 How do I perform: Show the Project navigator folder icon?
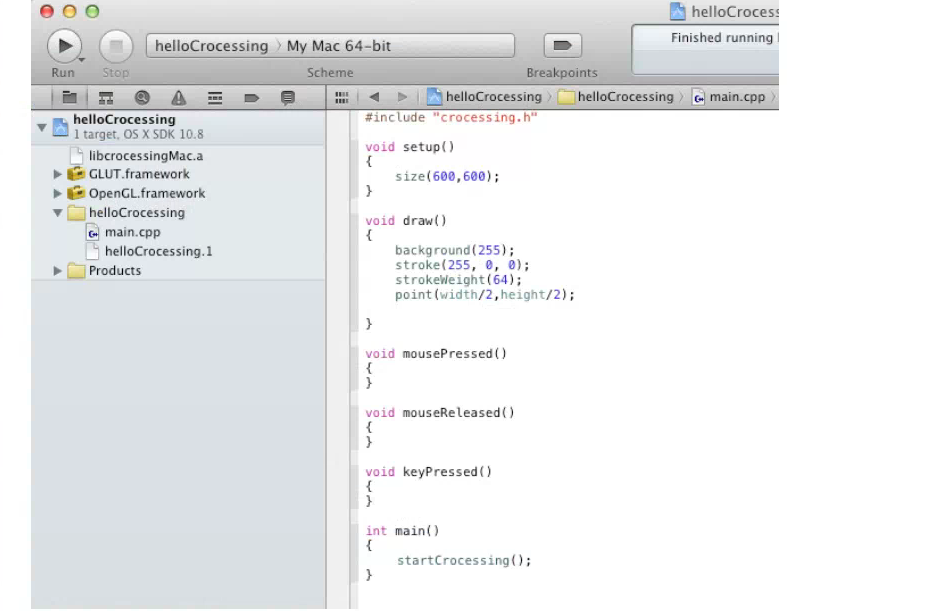[x=70, y=98]
